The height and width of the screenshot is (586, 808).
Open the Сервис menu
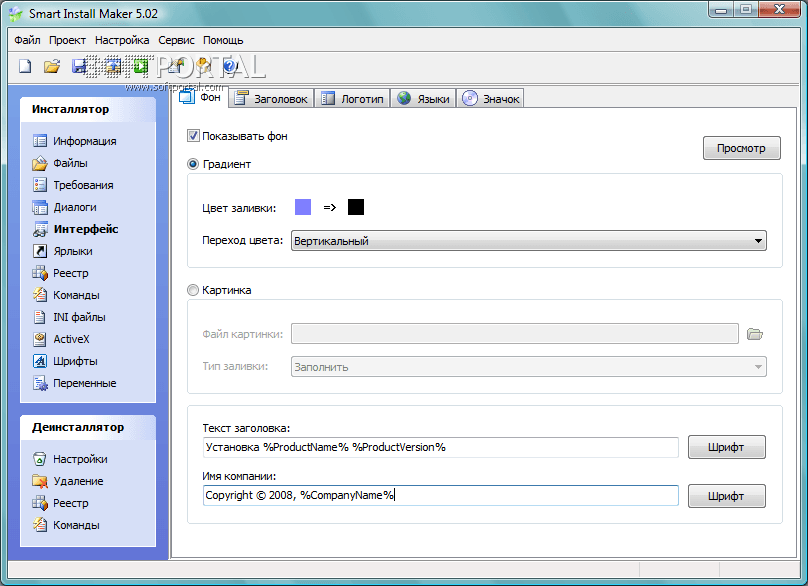click(176, 40)
